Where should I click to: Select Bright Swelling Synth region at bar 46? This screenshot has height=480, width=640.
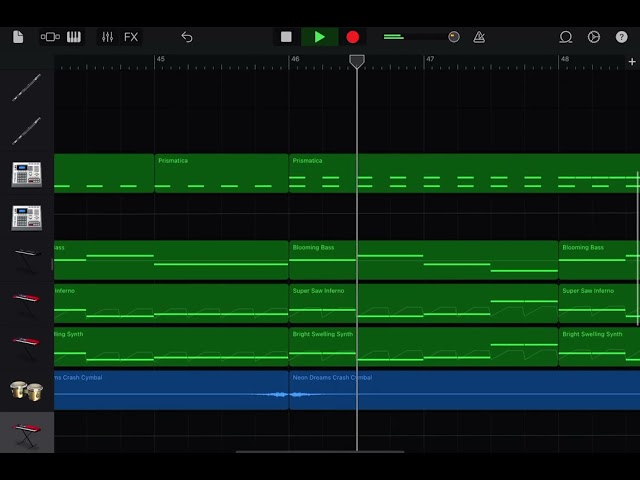click(x=423, y=347)
